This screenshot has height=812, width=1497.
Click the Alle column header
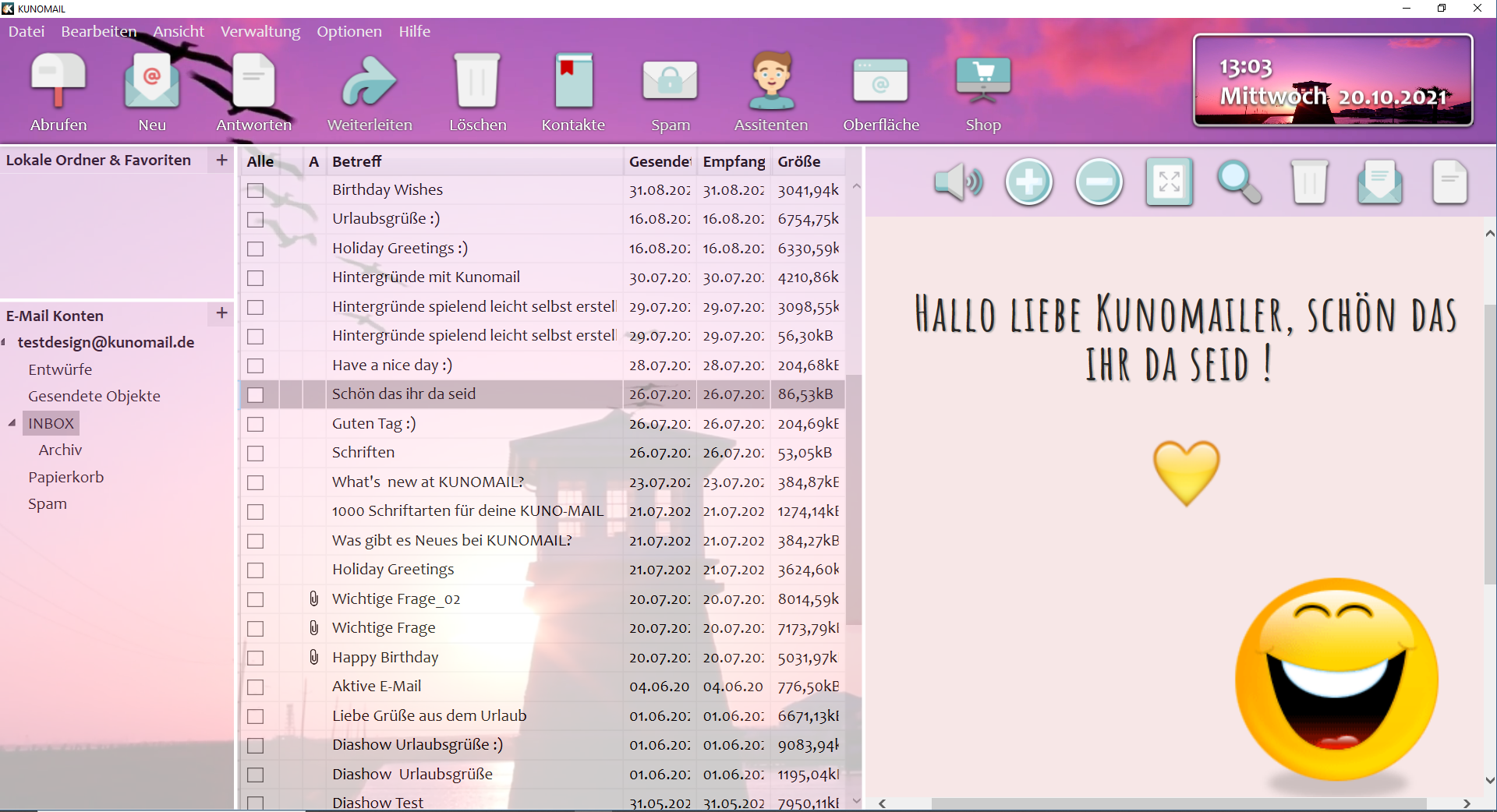pos(260,161)
